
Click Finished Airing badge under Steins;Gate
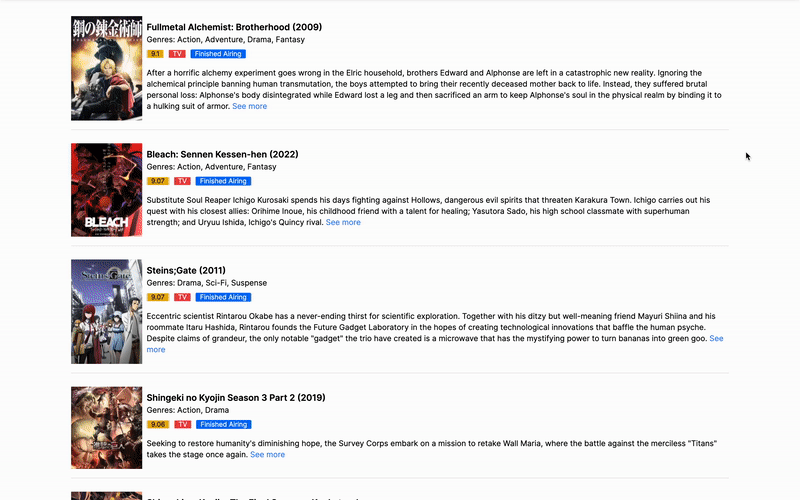223,297
